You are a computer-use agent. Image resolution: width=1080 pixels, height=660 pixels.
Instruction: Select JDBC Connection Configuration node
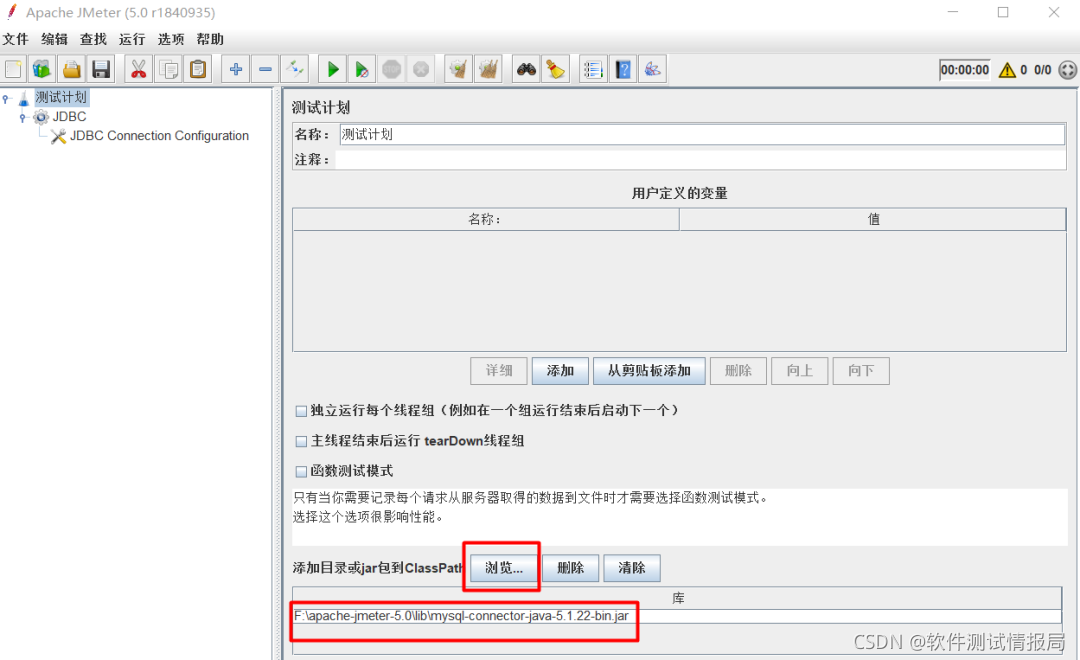[159, 136]
